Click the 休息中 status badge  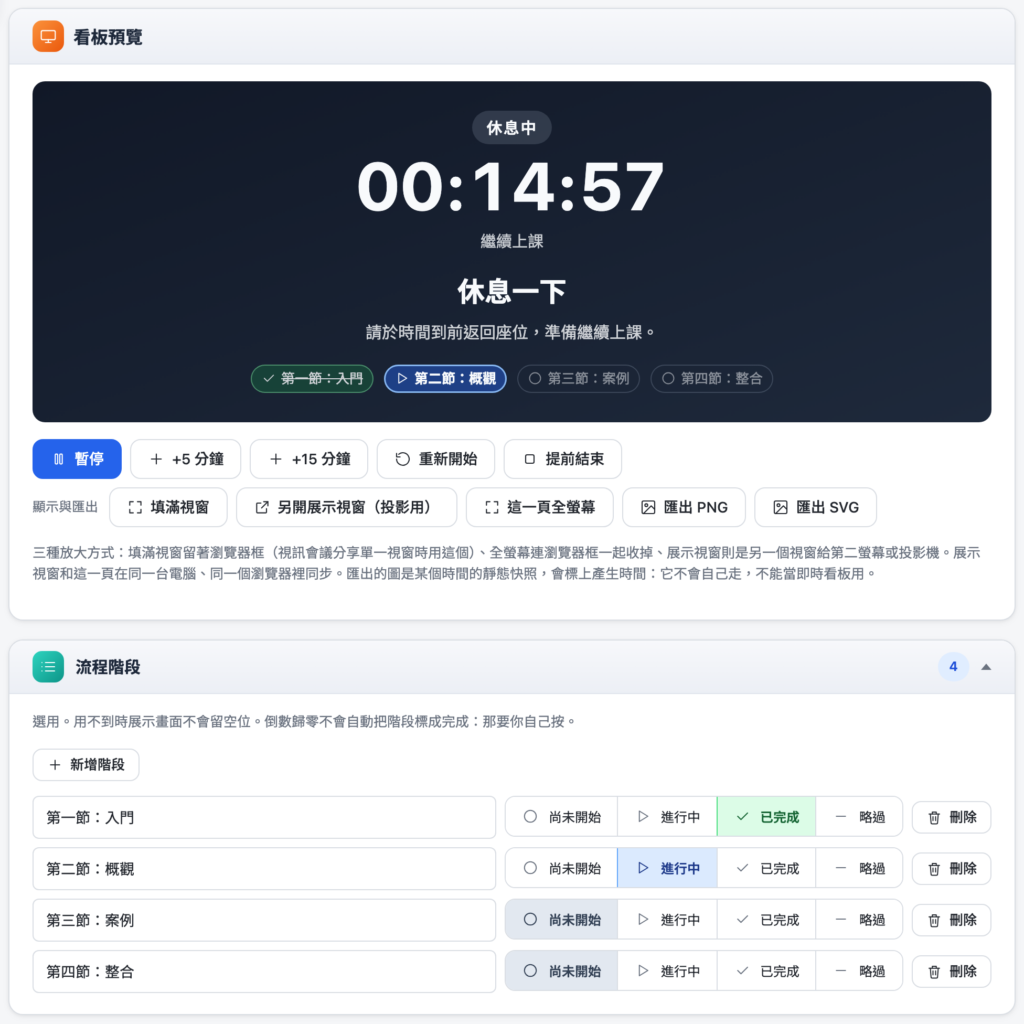pyautogui.click(x=512, y=128)
